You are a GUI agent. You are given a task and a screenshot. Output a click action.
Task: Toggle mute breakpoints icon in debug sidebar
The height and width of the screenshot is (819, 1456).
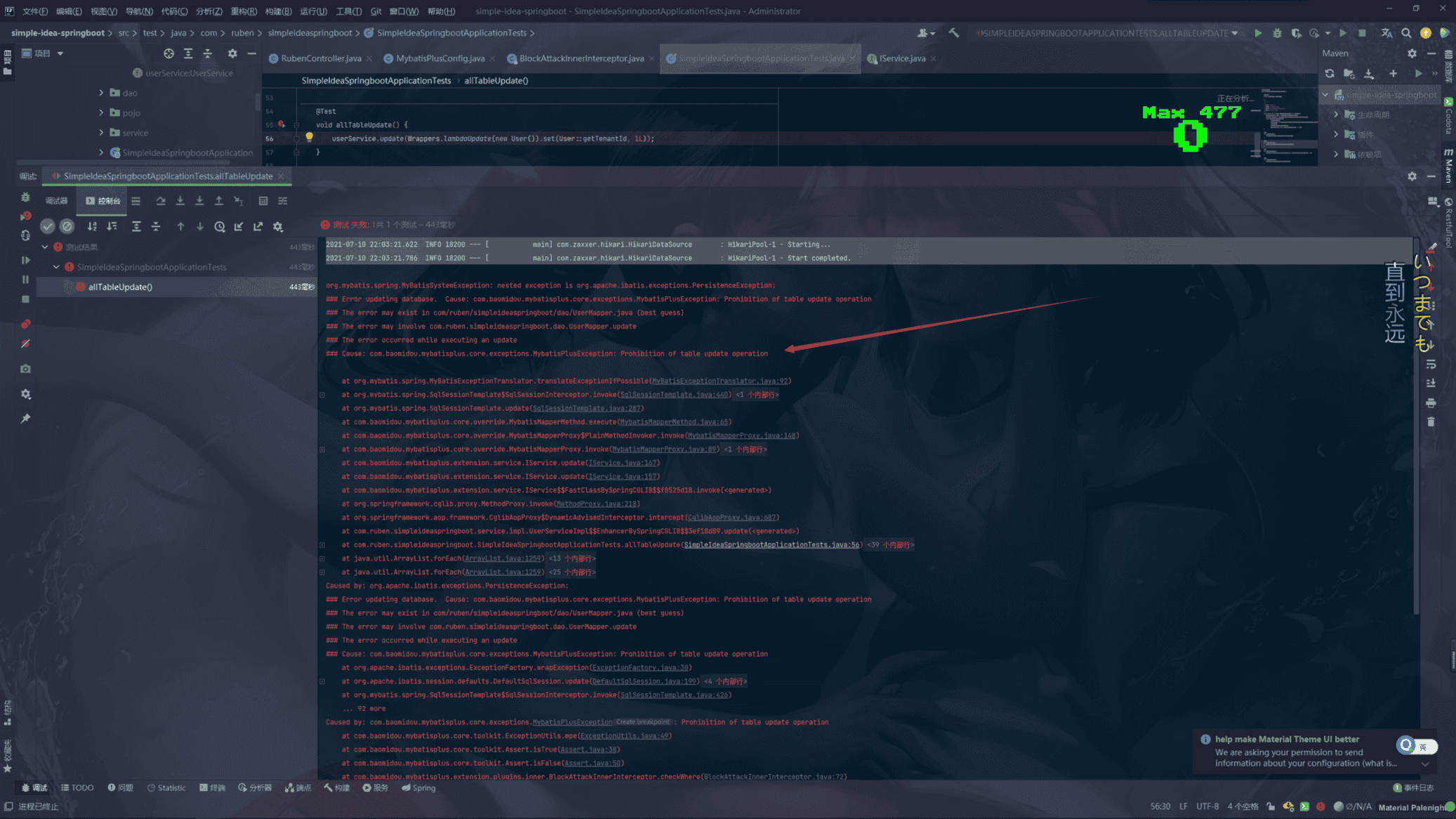(25, 344)
